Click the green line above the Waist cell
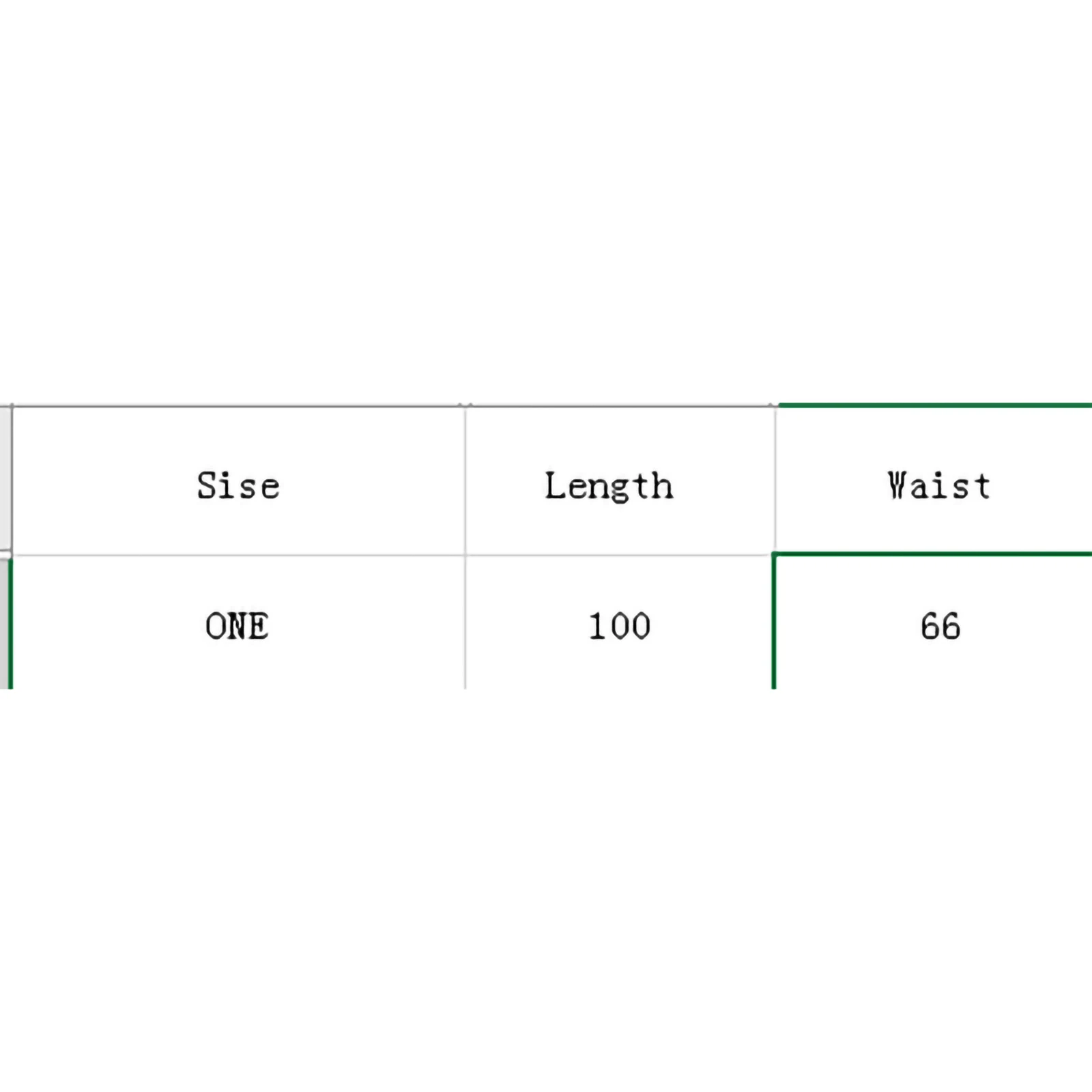The width and height of the screenshot is (1092, 1092). tap(935, 405)
